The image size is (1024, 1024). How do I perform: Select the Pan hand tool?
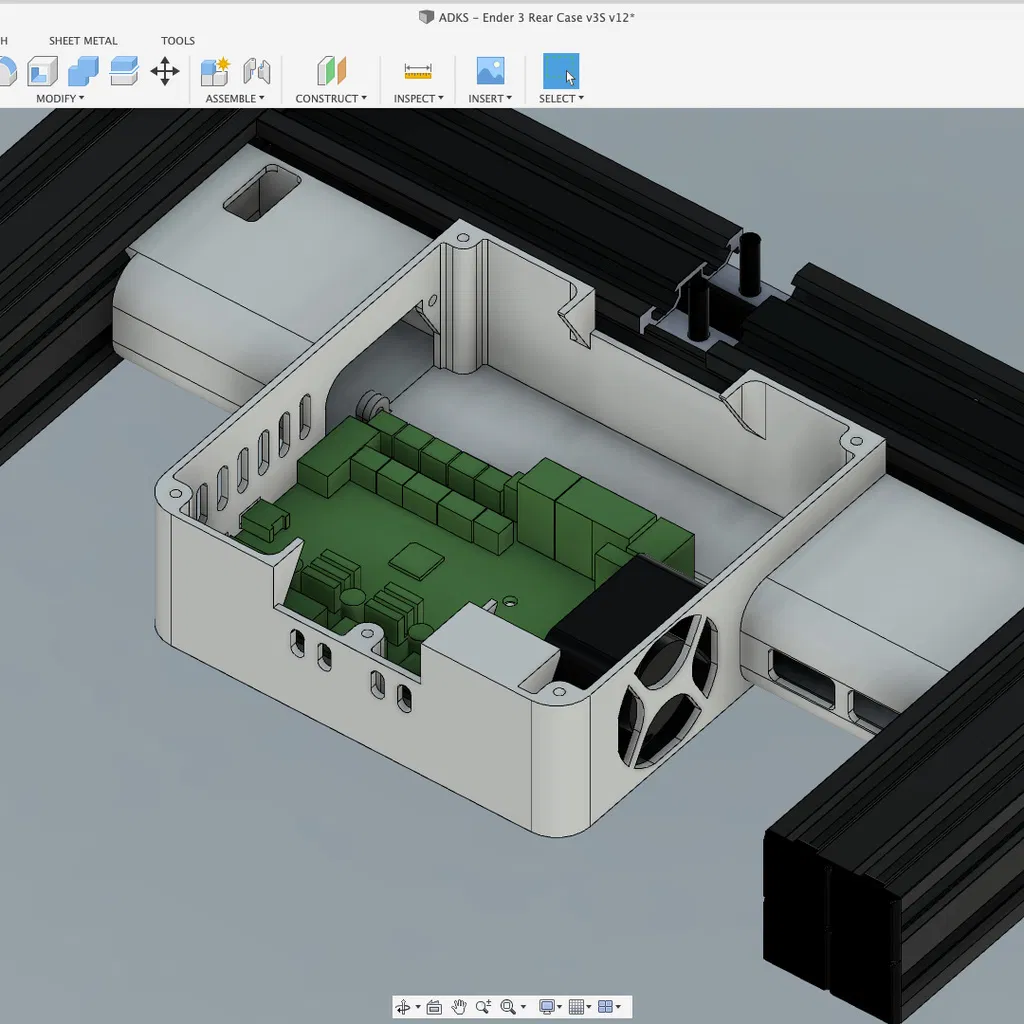point(459,1007)
